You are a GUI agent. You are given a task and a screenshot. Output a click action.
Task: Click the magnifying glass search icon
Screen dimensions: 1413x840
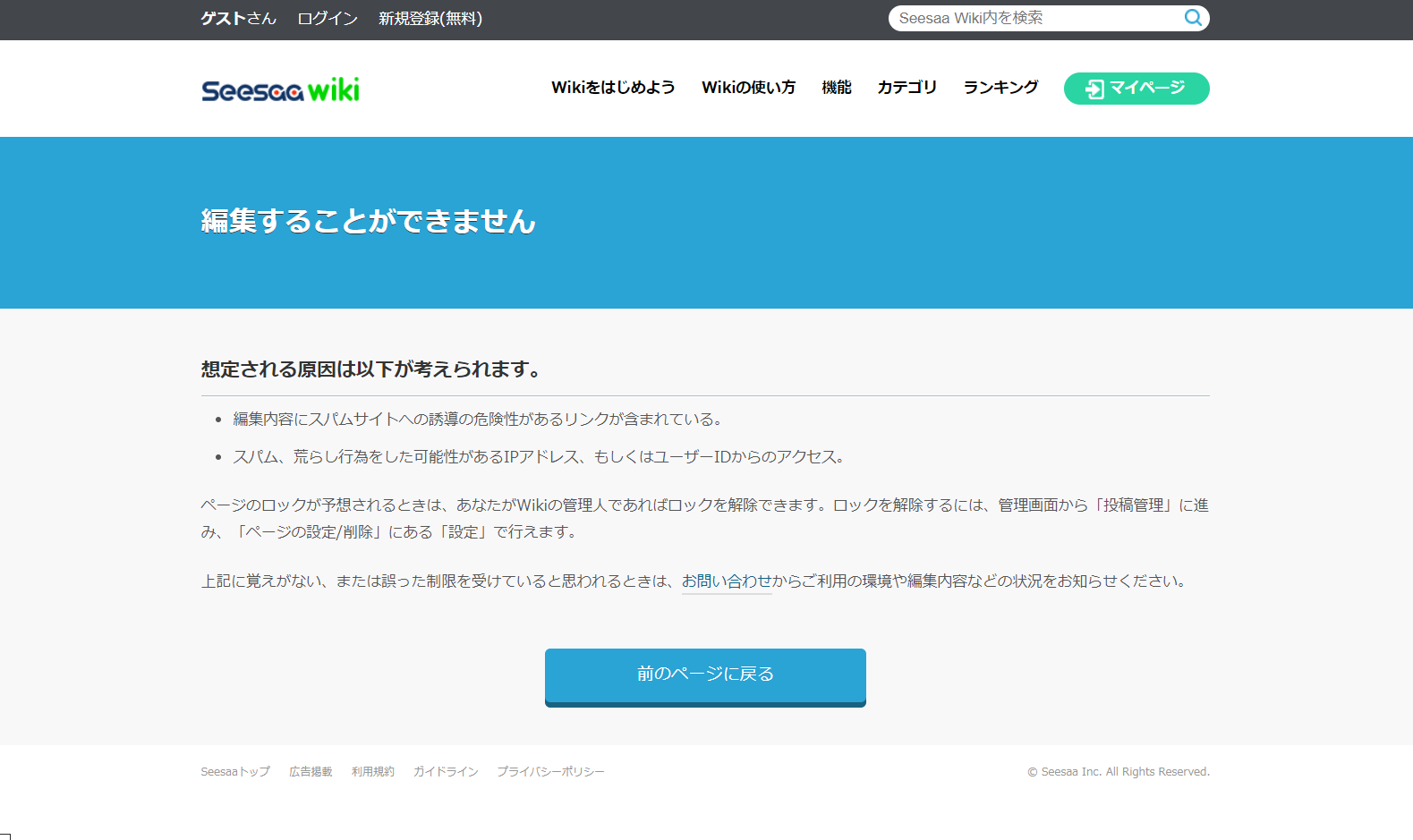point(1193,18)
